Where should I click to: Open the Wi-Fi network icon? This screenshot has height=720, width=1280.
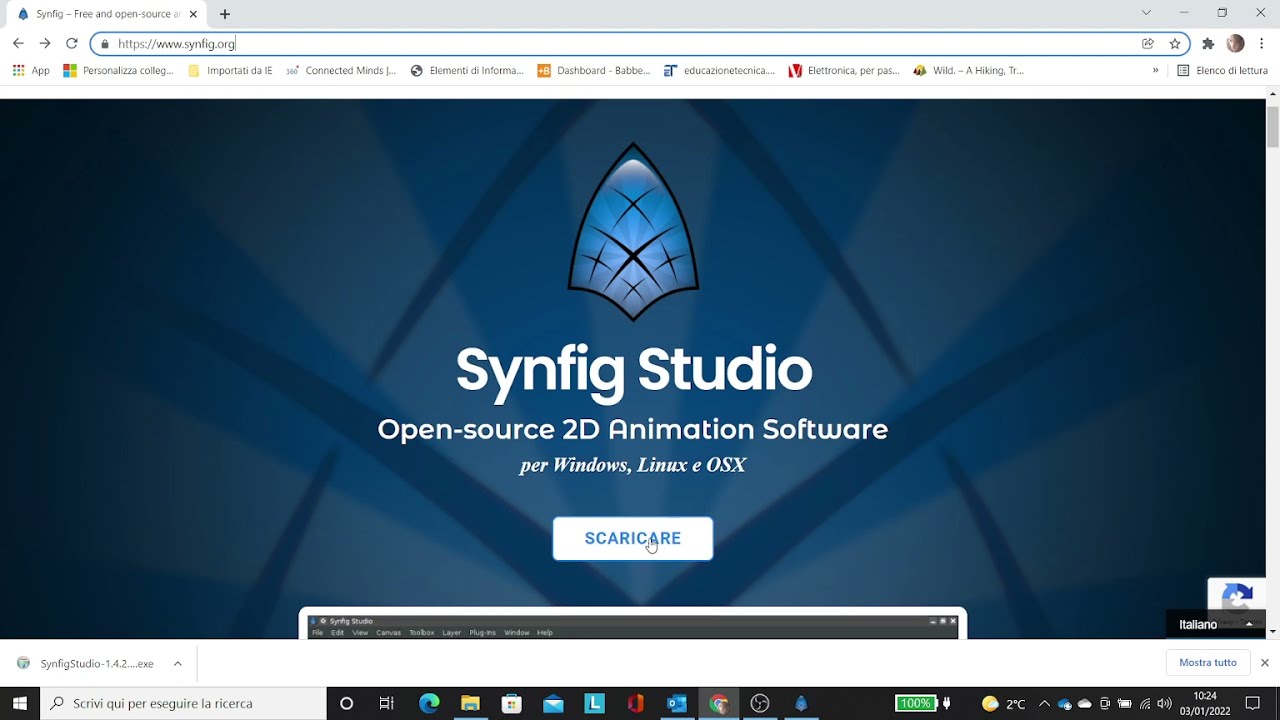[1145, 704]
